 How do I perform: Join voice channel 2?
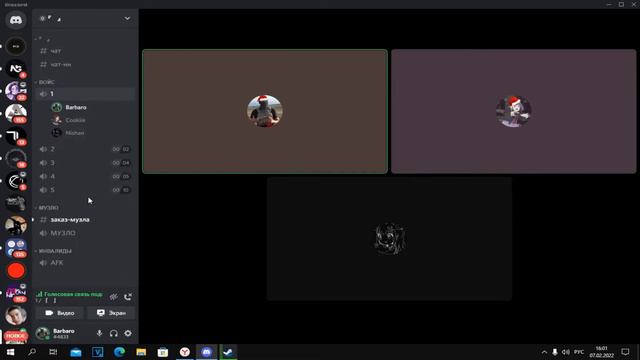[x=85, y=149]
